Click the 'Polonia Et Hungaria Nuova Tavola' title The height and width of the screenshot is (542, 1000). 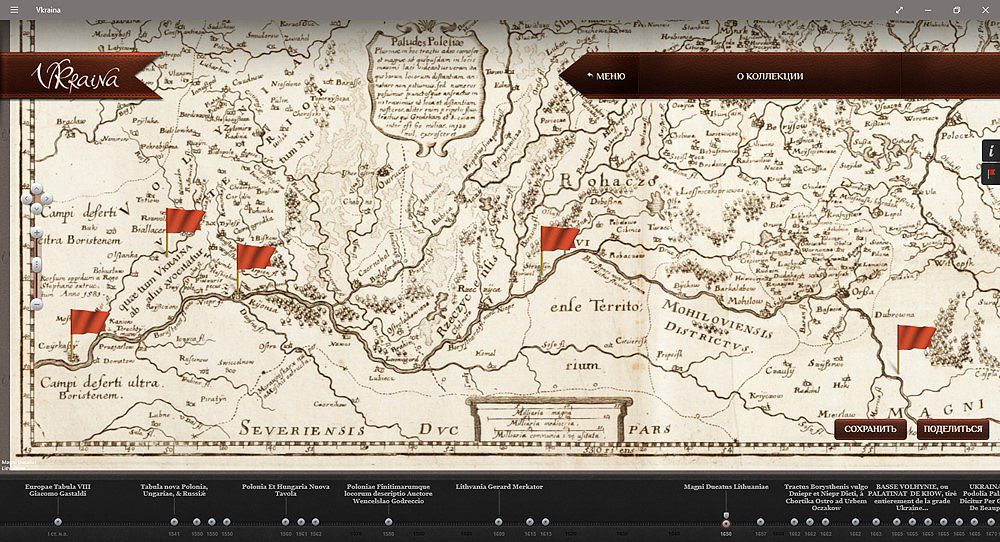coord(286,490)
